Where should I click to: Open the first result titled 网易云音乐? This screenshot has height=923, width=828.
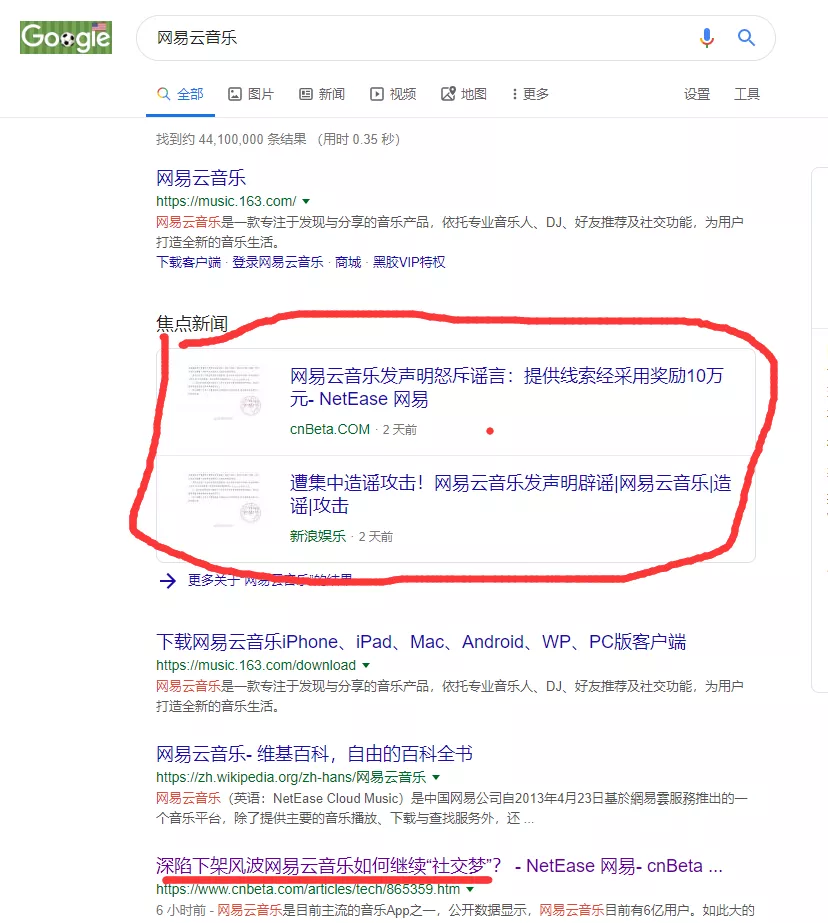[201, 178]
